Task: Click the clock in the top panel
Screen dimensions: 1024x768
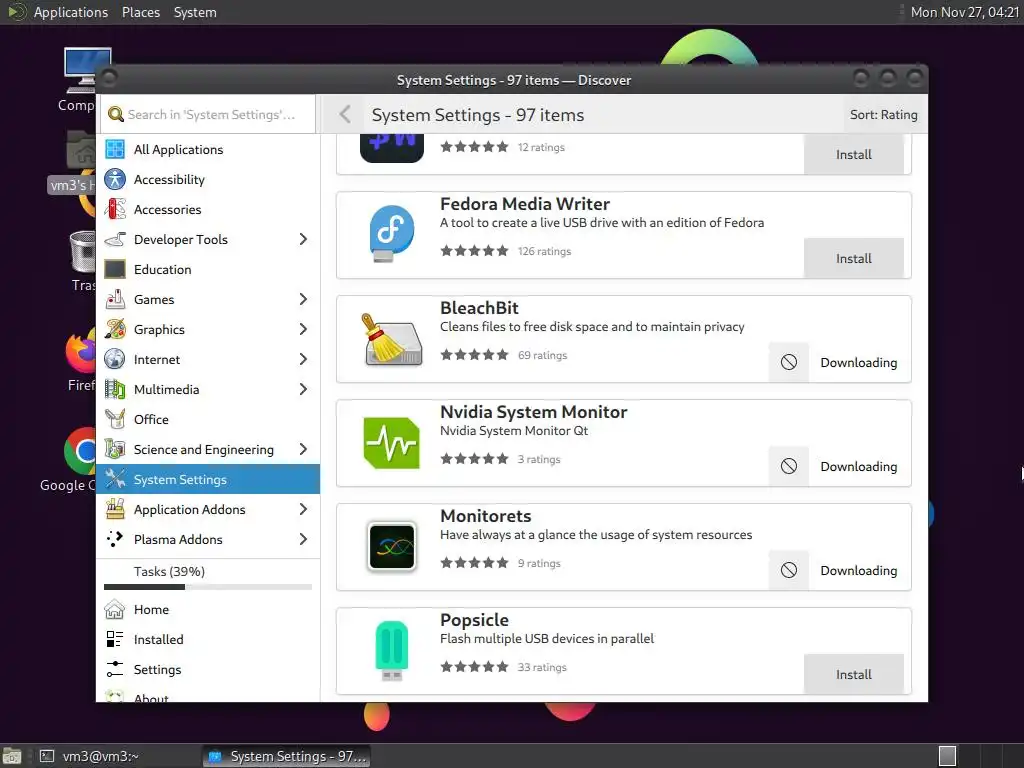Action: [x=965, y=12]
